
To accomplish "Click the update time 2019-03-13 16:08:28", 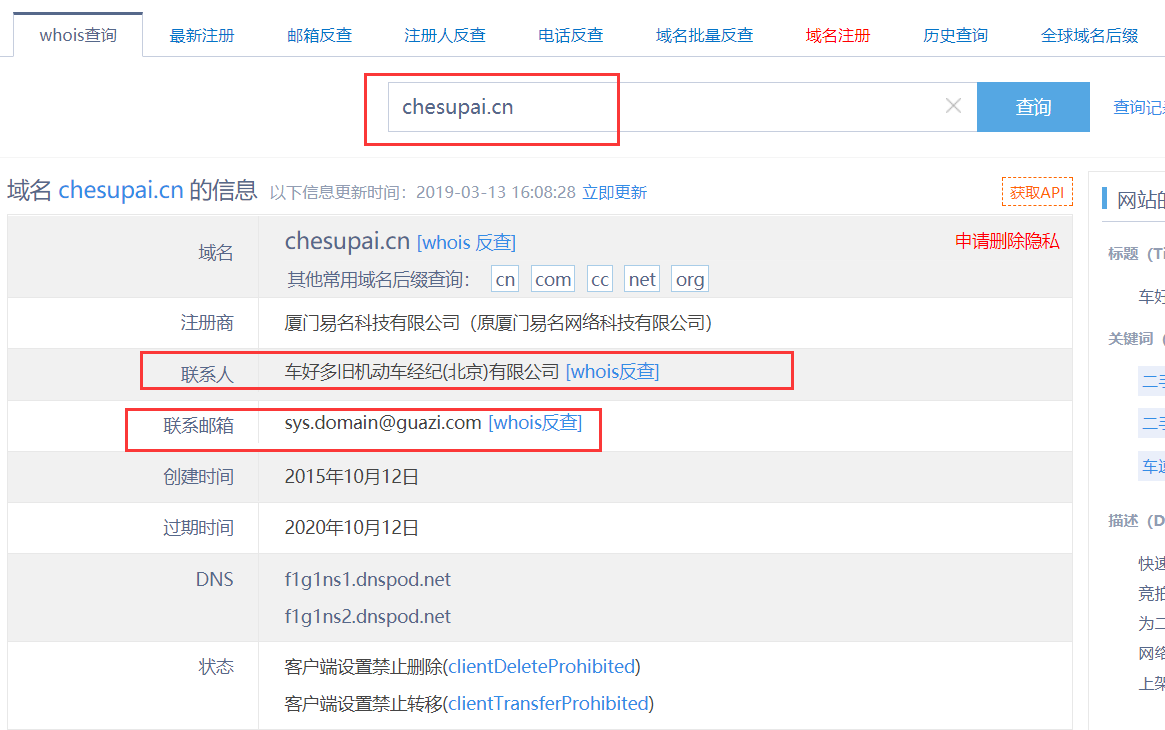I will click(496, 192).
